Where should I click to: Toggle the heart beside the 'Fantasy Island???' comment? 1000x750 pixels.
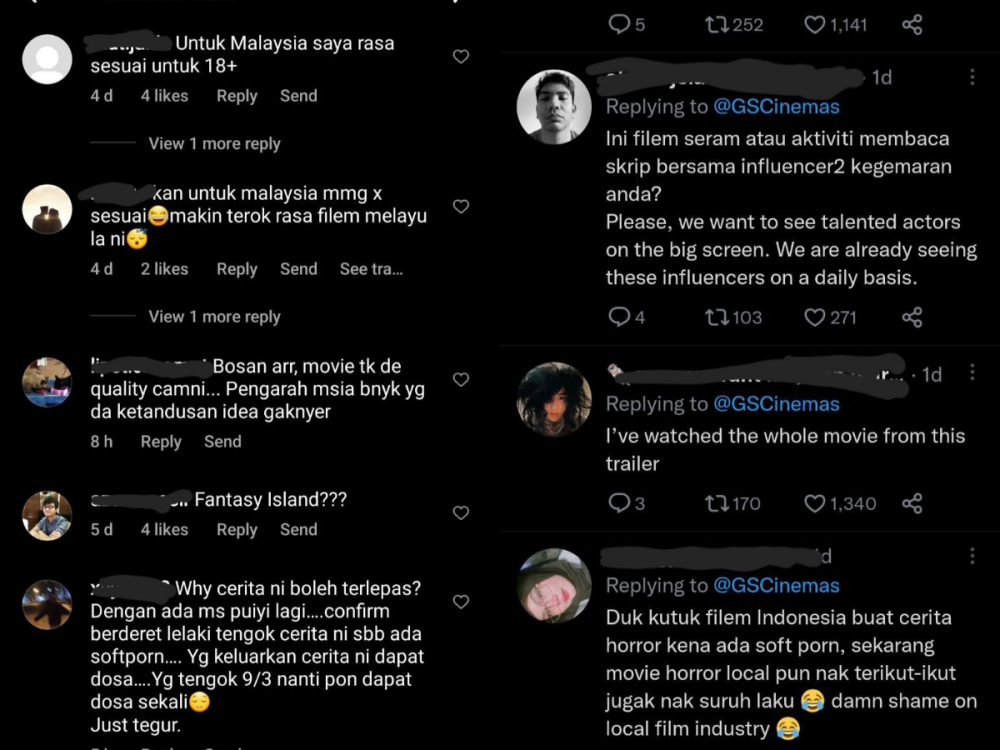(461, 512)
